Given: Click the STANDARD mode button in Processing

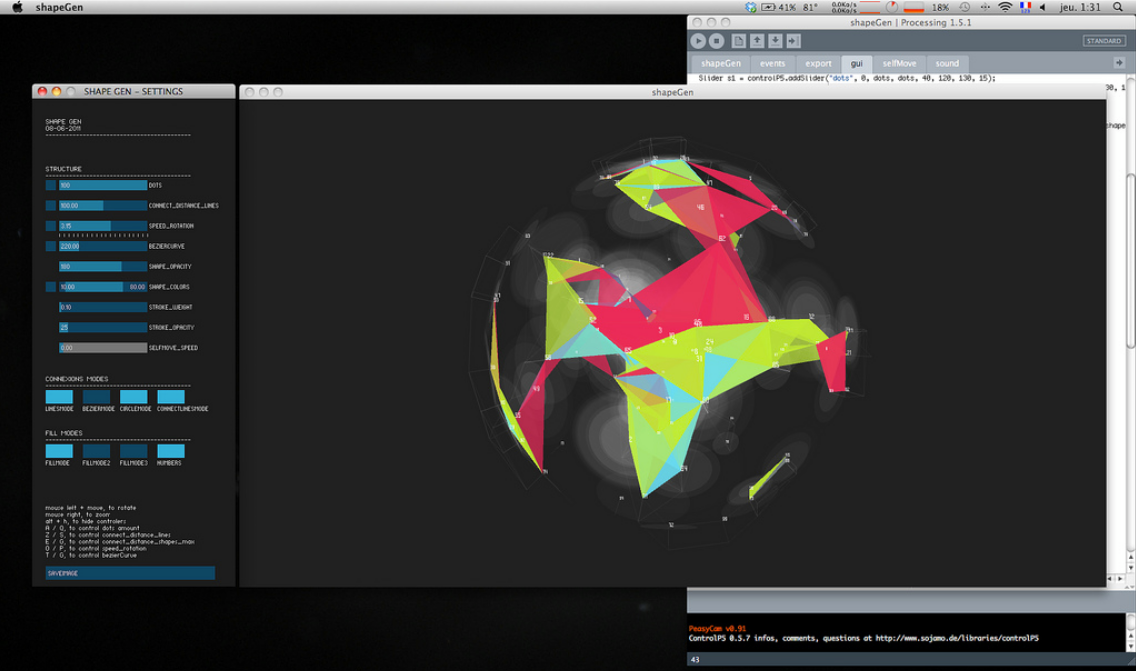Looking at the screenshot, I should 1103,41.
